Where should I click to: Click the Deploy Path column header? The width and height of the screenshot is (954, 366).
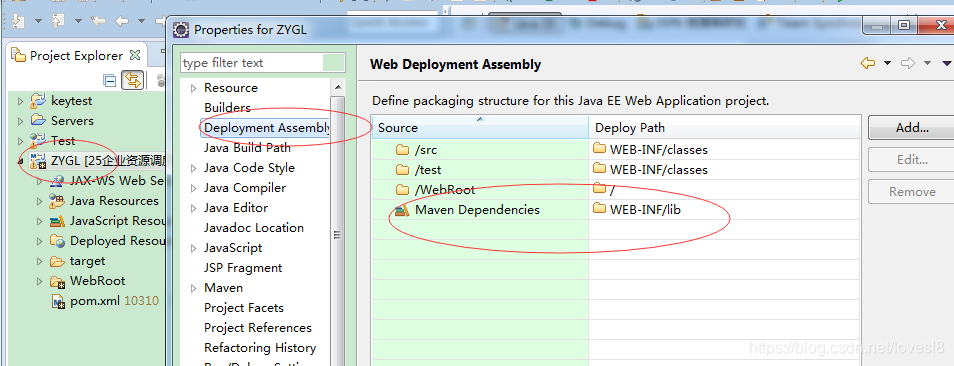click(x=725, y=128)
